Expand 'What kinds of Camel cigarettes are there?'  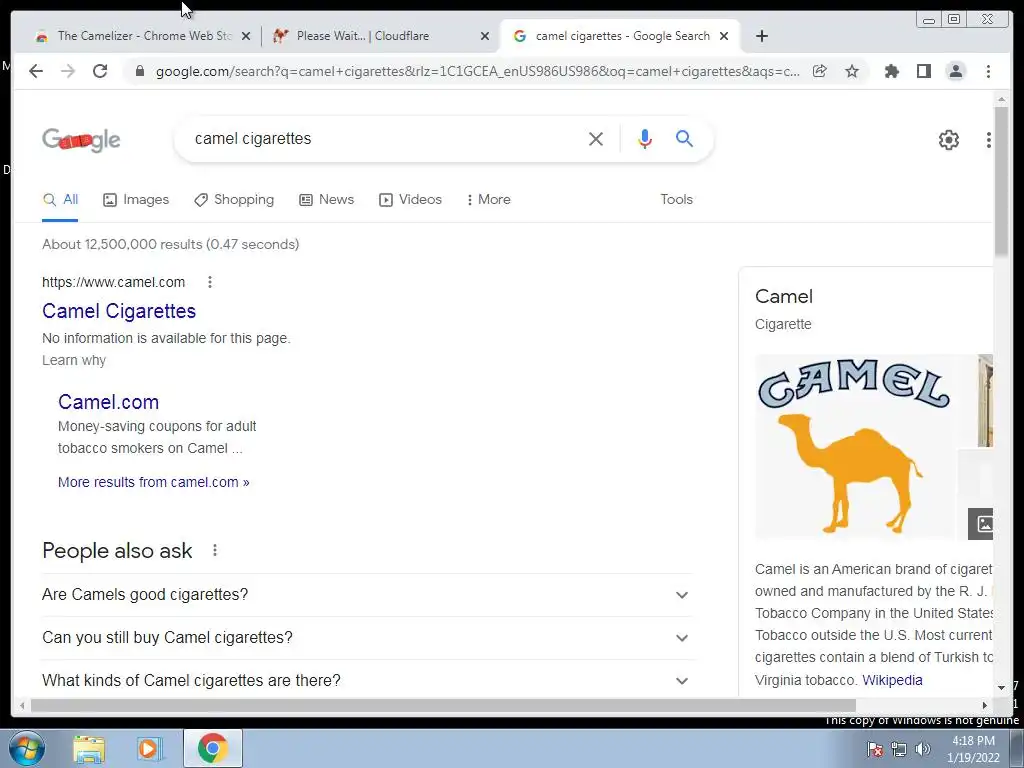click(366, 680)
